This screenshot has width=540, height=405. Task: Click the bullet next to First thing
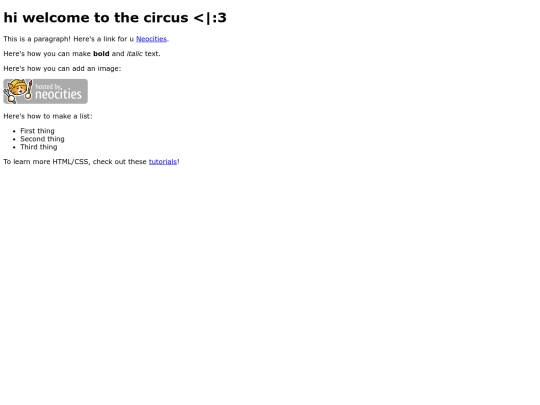click(14, 131)
